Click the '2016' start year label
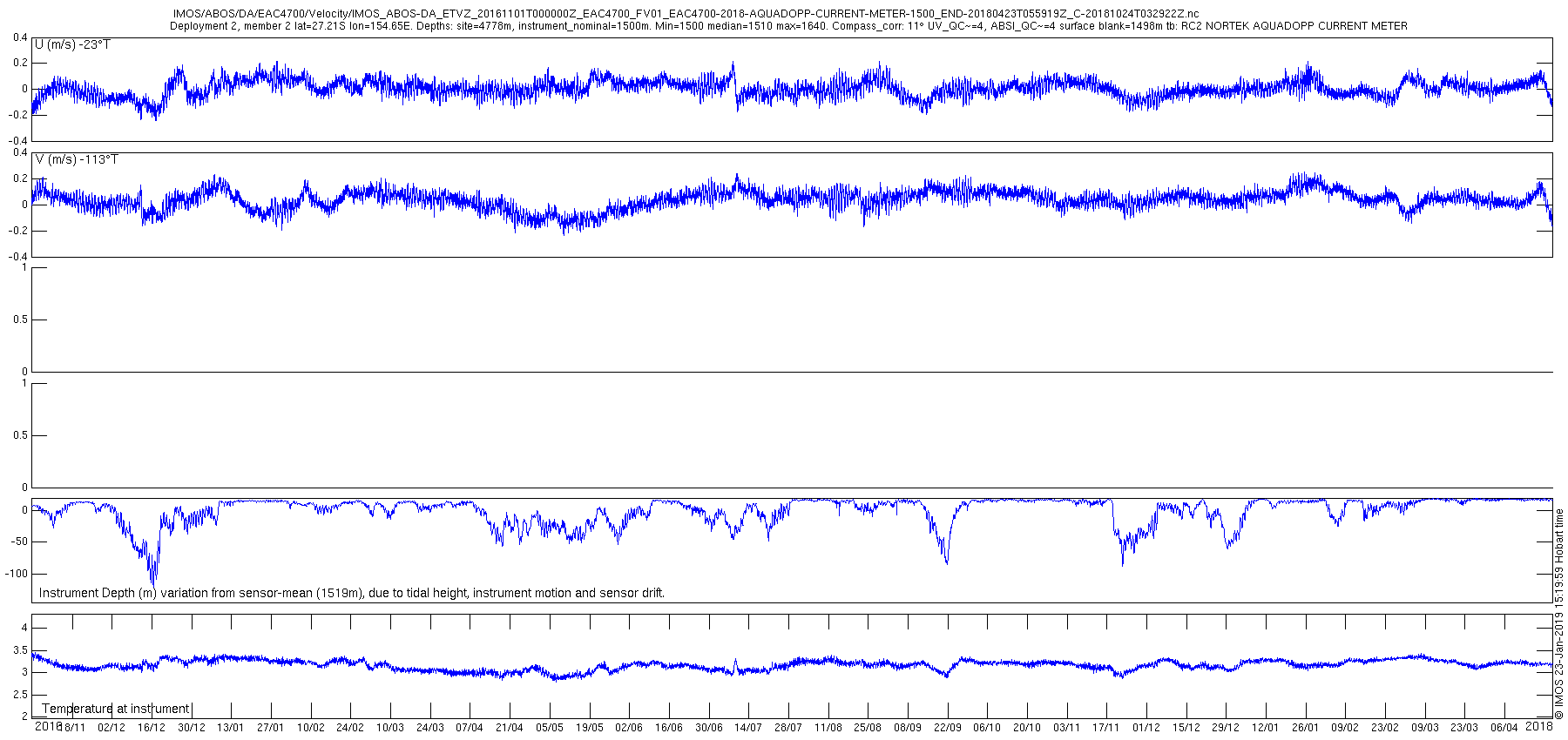Viewport: 1568px width, 740px height. click(x=48, y=726)
